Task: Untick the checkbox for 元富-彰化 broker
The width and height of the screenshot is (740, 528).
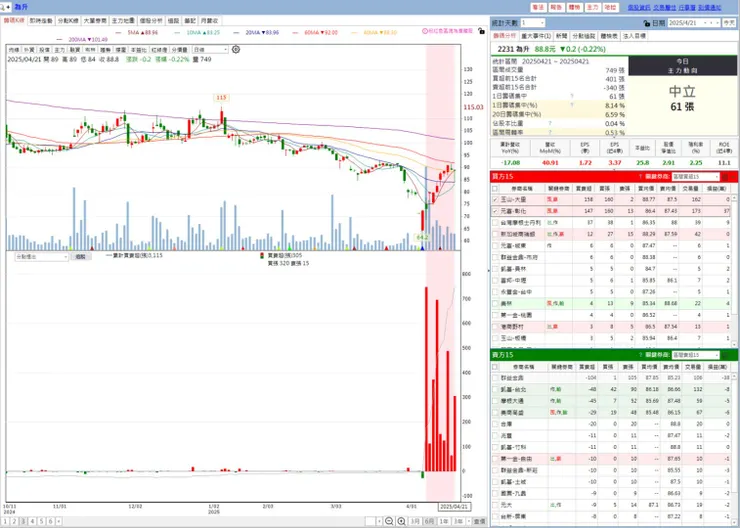Action: (495, 211)
